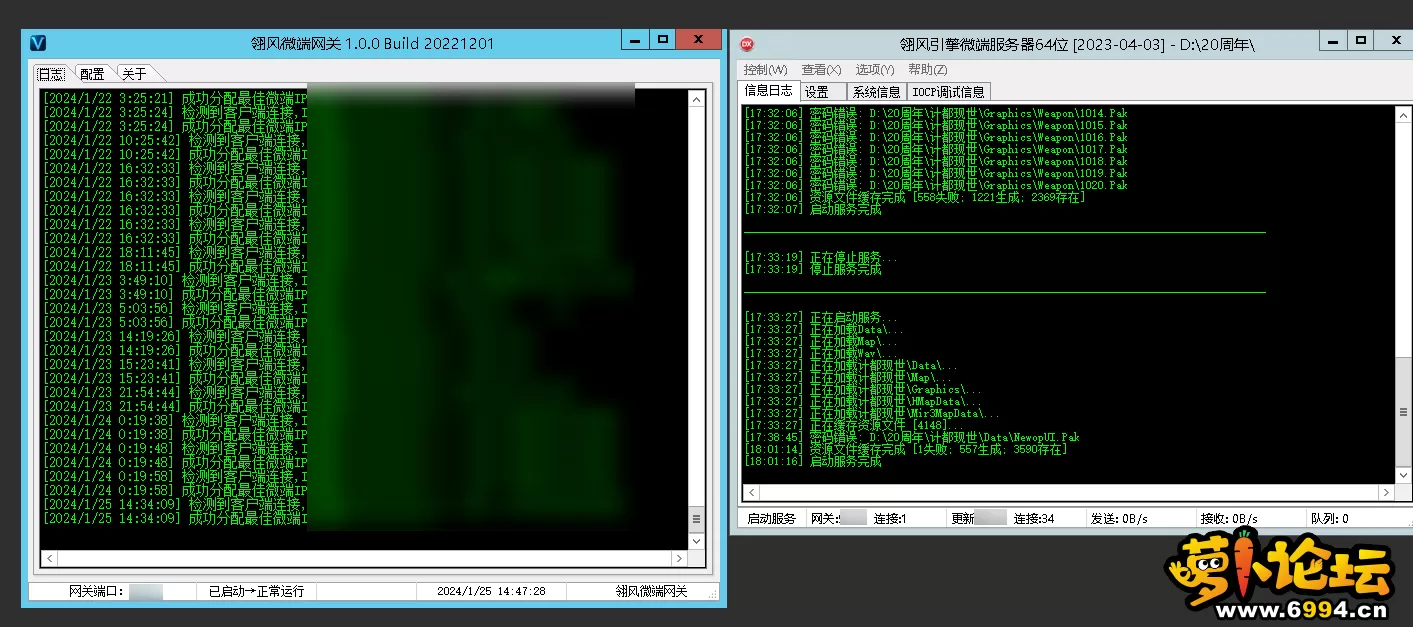This screenshot has height=627, width=1413.
Task: Maximize the 翎风引擎微端服务器 window
Action: coord(1359,41)
